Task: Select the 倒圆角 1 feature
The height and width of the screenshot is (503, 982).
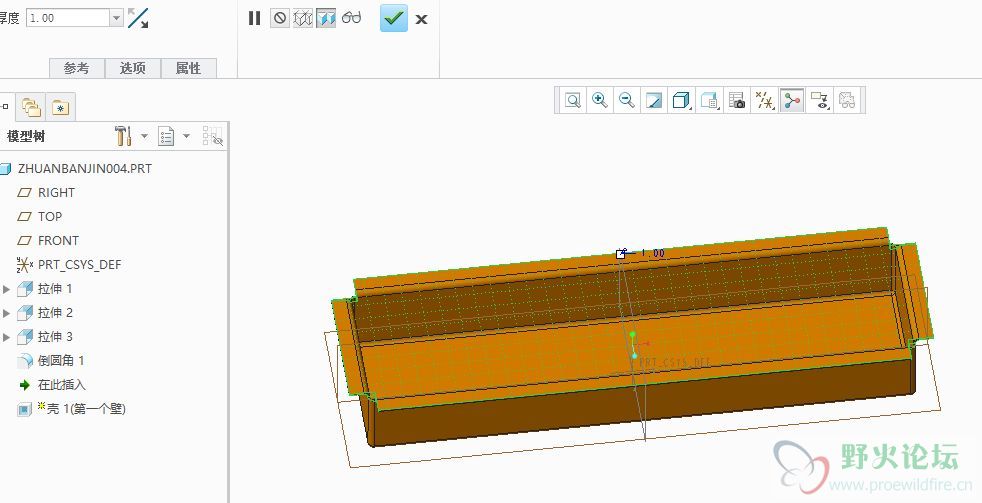Action: 61,361
